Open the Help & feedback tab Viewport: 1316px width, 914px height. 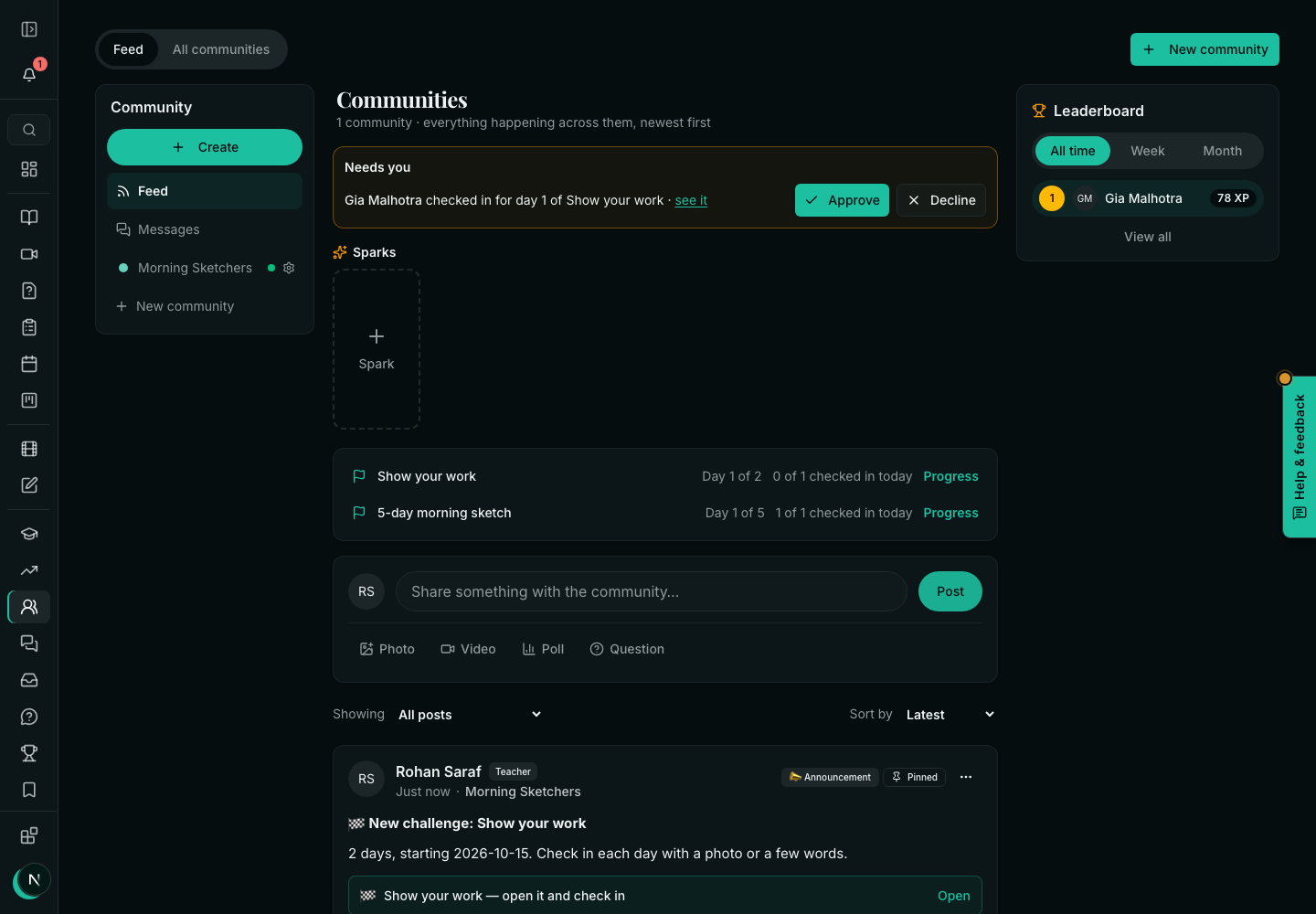(1300, 457)
